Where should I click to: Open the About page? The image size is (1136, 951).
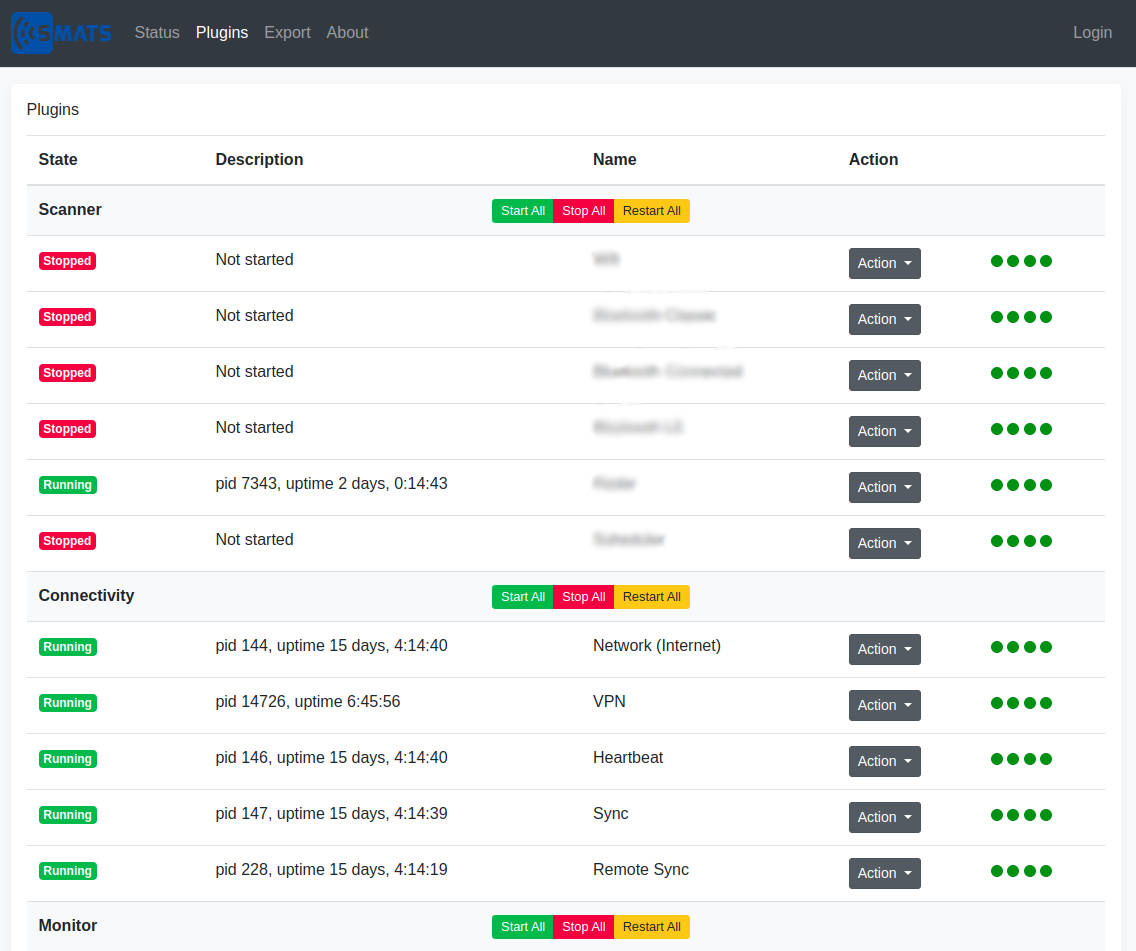pos(347,33)
